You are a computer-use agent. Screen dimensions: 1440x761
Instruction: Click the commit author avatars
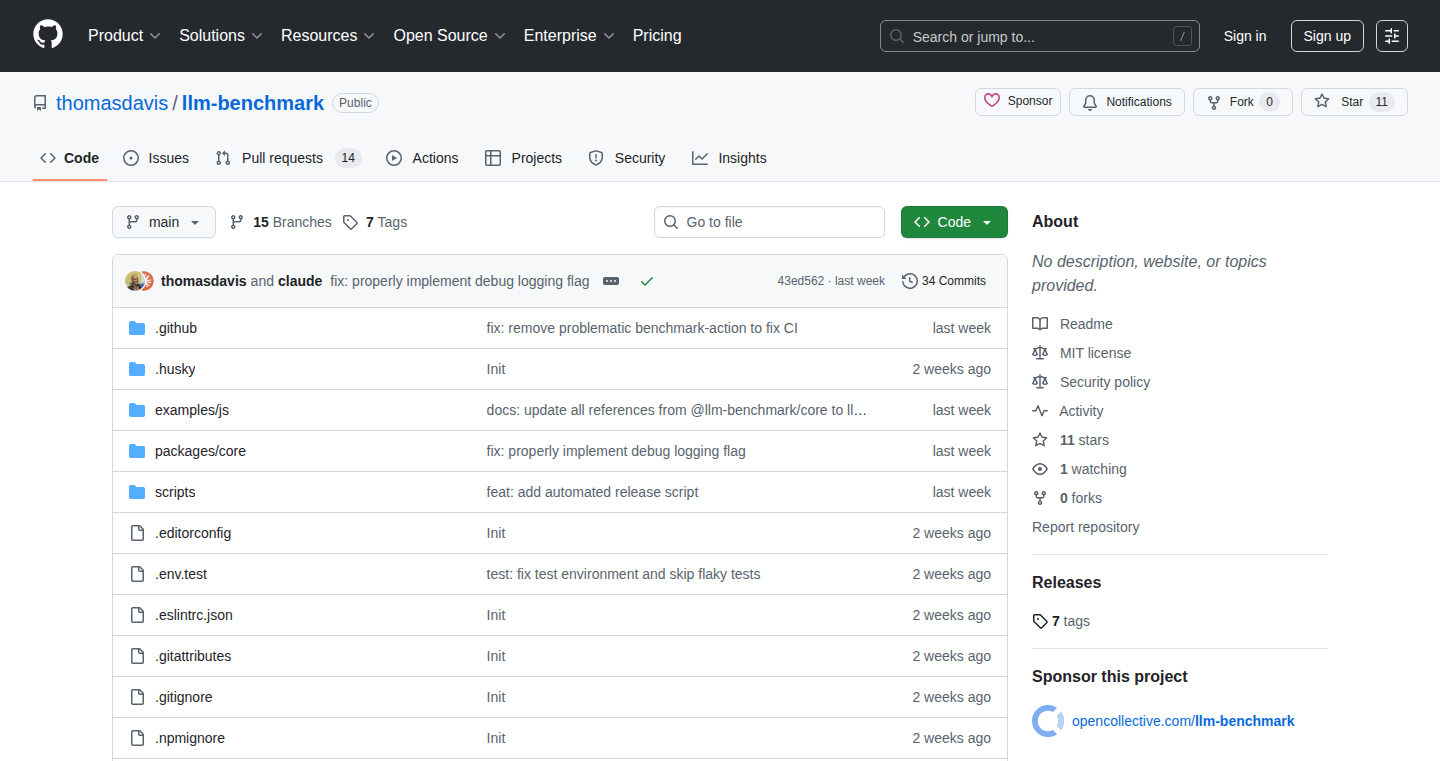point(139,281)
